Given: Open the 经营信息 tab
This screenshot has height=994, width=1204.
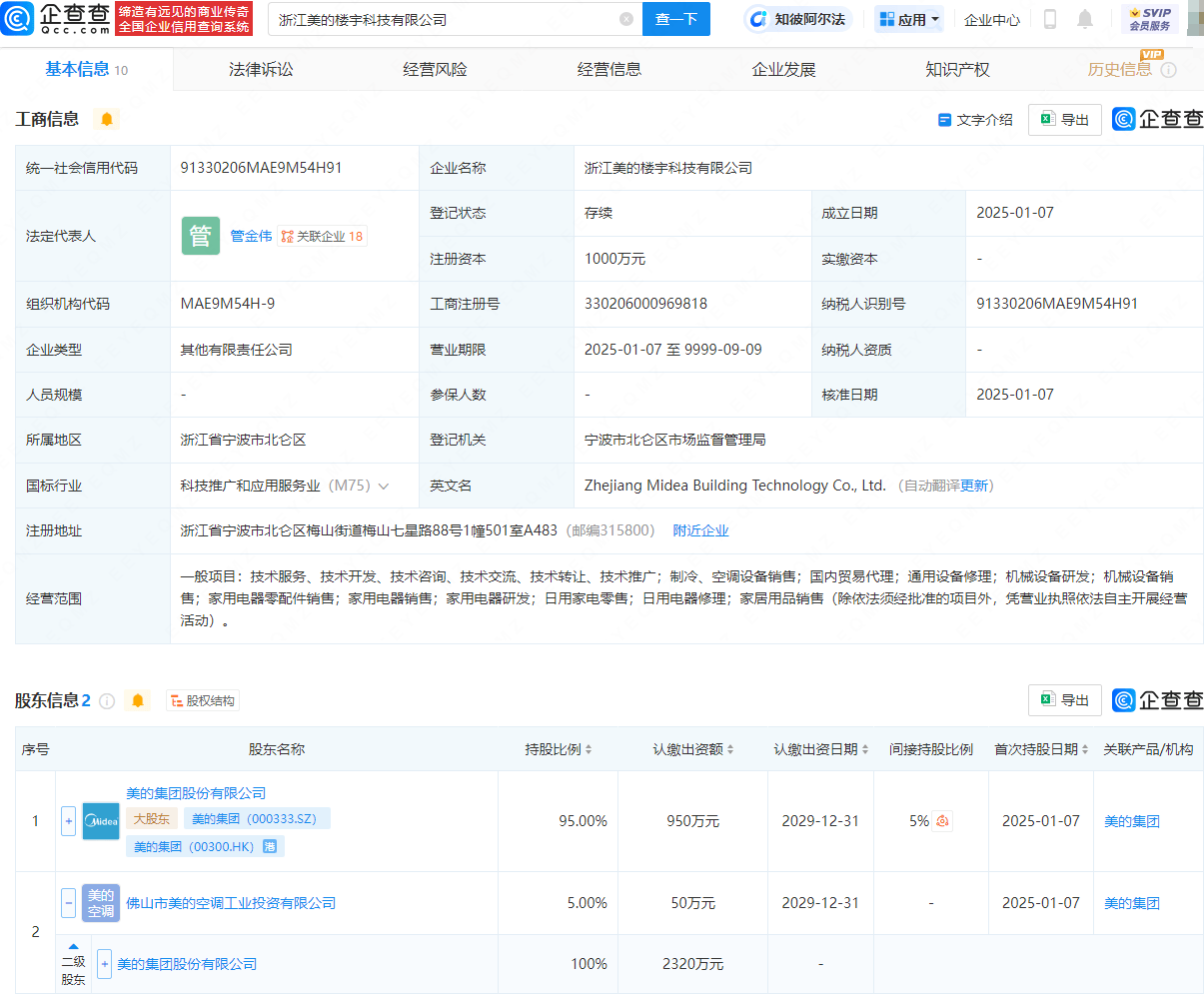Looking at the screenshot, I should [609, 69].
